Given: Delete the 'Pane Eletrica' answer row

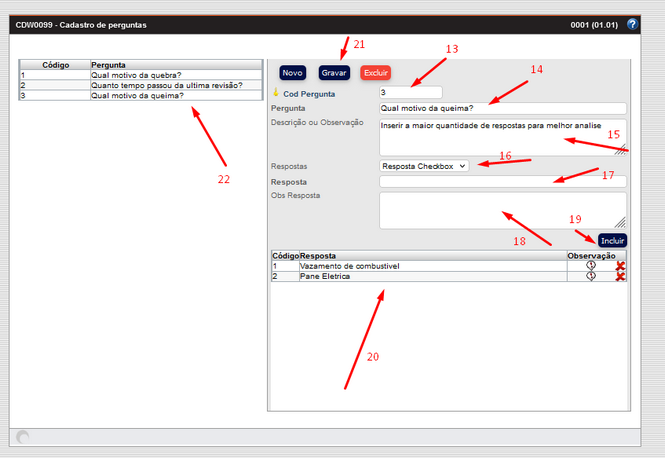Looking at the screenshot, I should click(x=620, y=276).
